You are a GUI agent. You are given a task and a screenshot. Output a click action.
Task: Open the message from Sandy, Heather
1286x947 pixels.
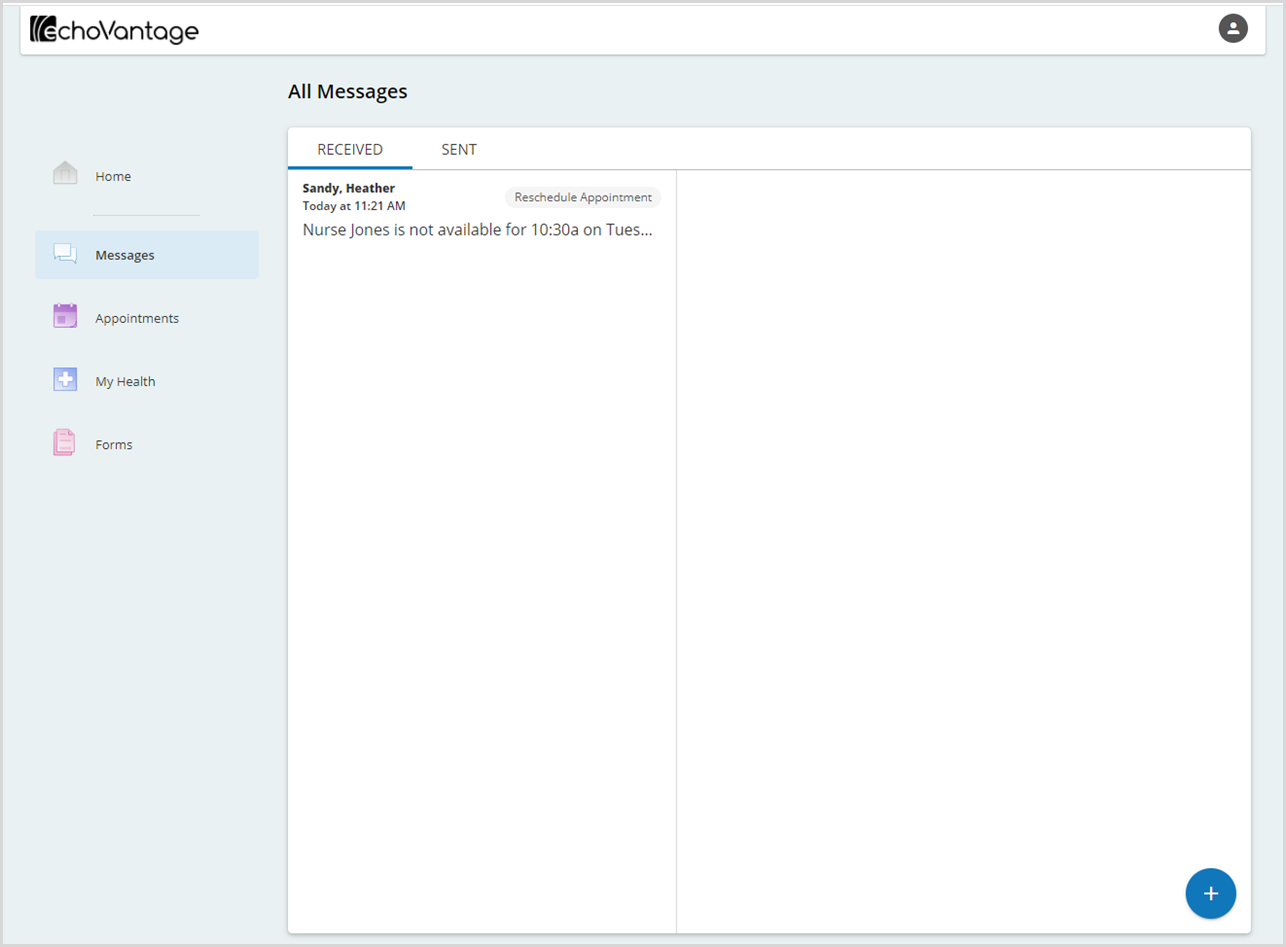pos(348,187)
